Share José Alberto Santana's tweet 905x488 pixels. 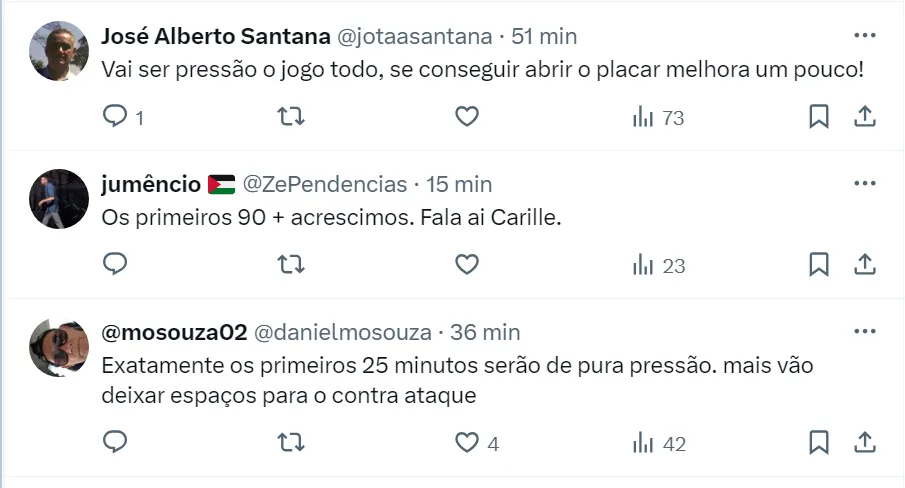click(x=864, y=117)
